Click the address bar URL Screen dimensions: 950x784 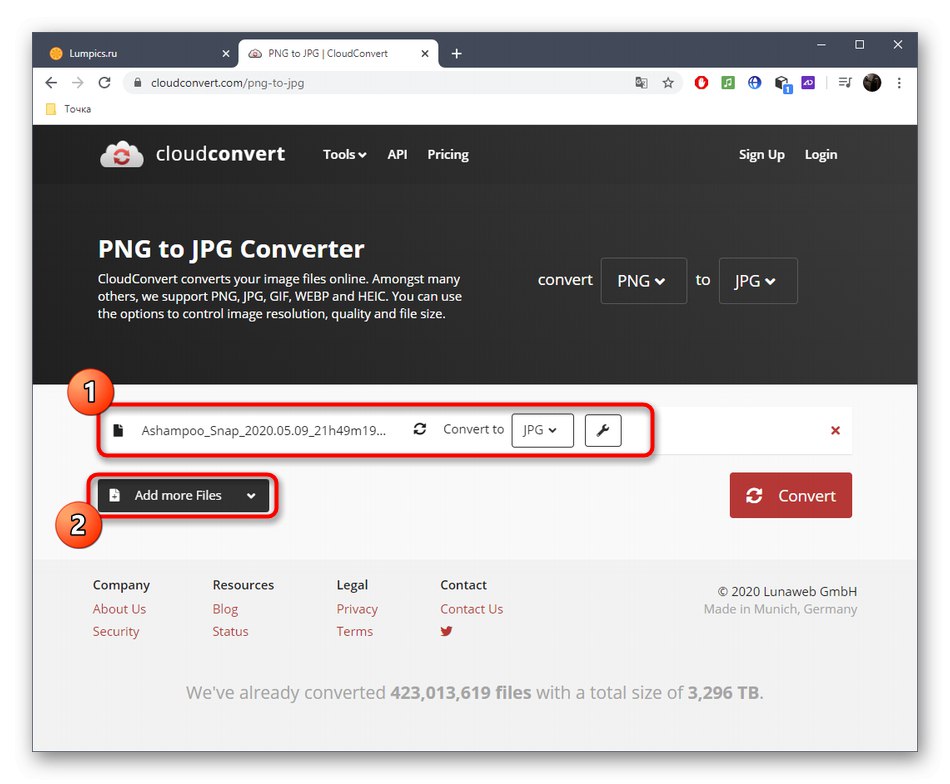pyautogui.click(x=227, y=83)
